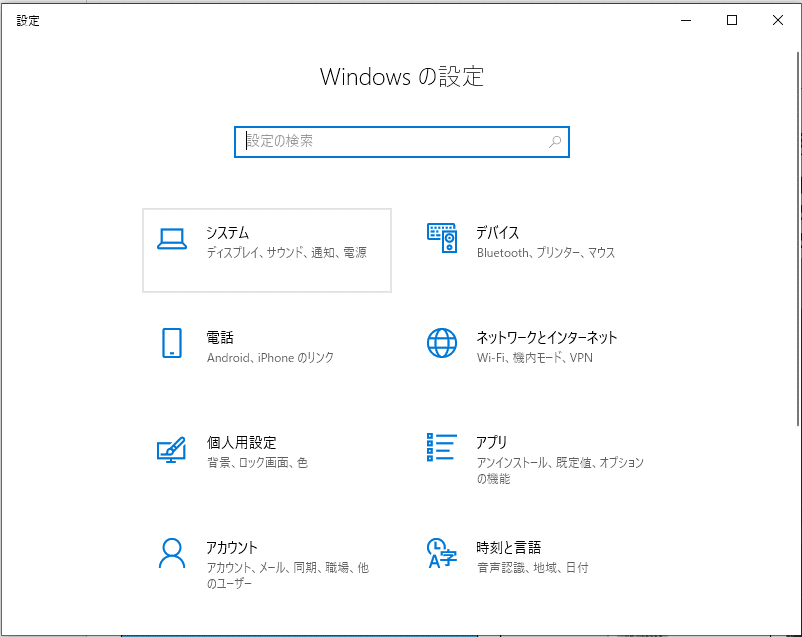Click the デバイス keyboard and speaker icon
Screen dimensions: 802x637
(x=442, y=238)
